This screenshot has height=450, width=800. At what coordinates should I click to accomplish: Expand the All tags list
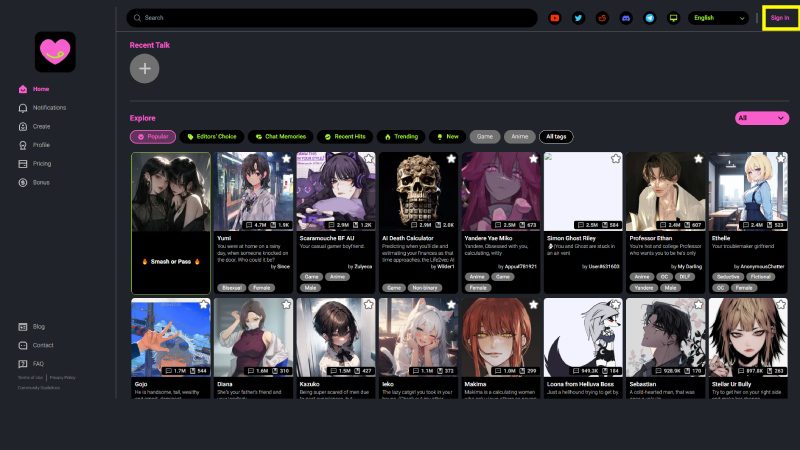556,137
